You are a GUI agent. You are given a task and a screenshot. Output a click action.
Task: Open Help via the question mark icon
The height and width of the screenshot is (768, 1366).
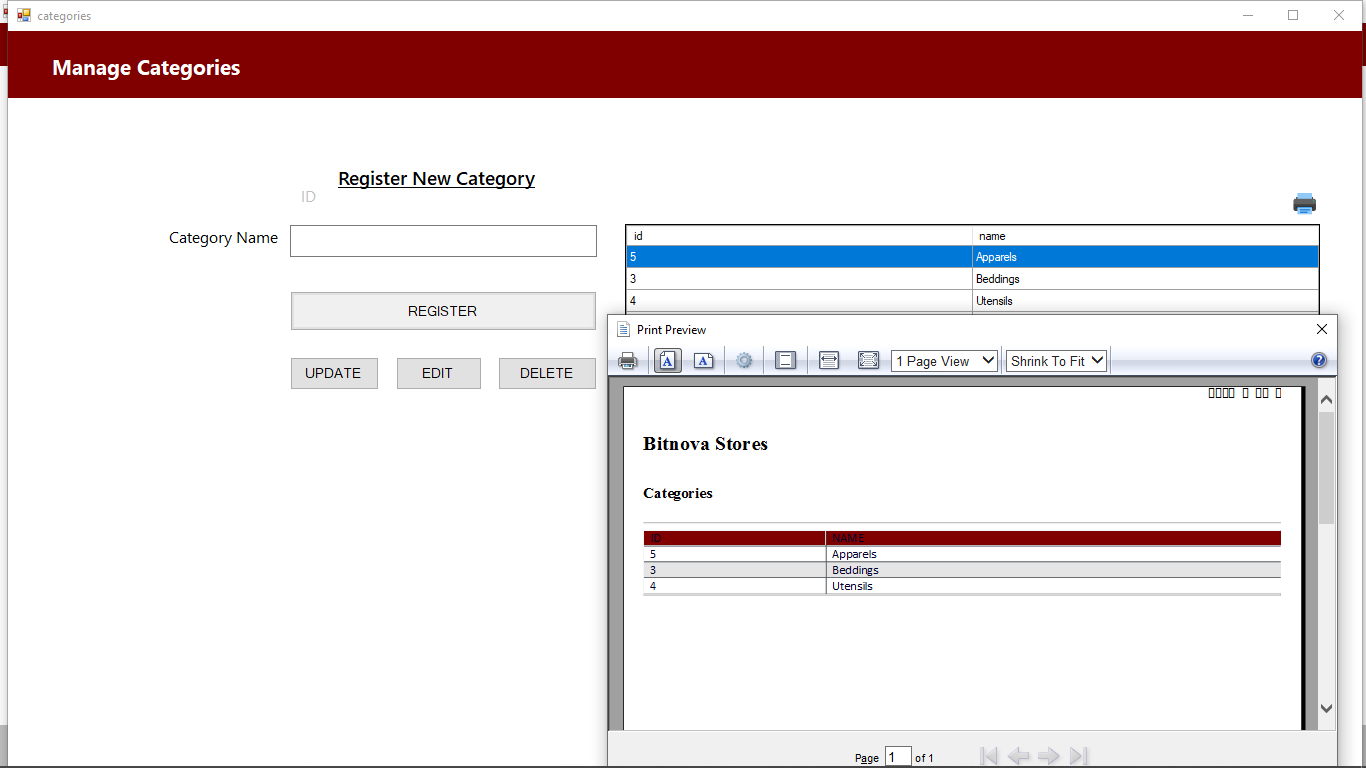(1319, 360)
